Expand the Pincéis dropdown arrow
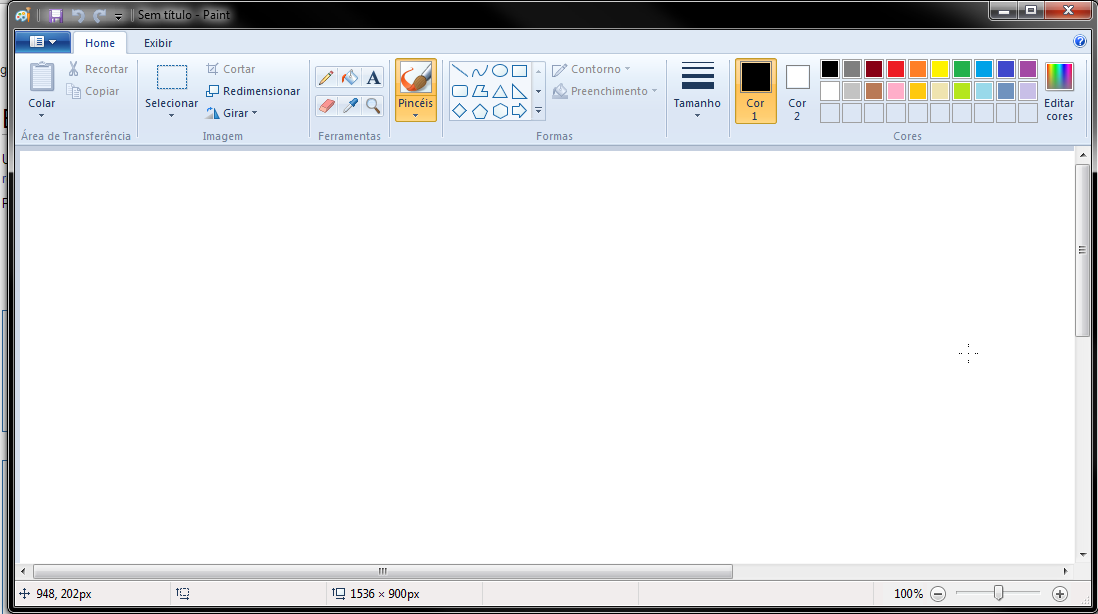The width and height of the screenshot is (1098, 614). coord(415,116)
